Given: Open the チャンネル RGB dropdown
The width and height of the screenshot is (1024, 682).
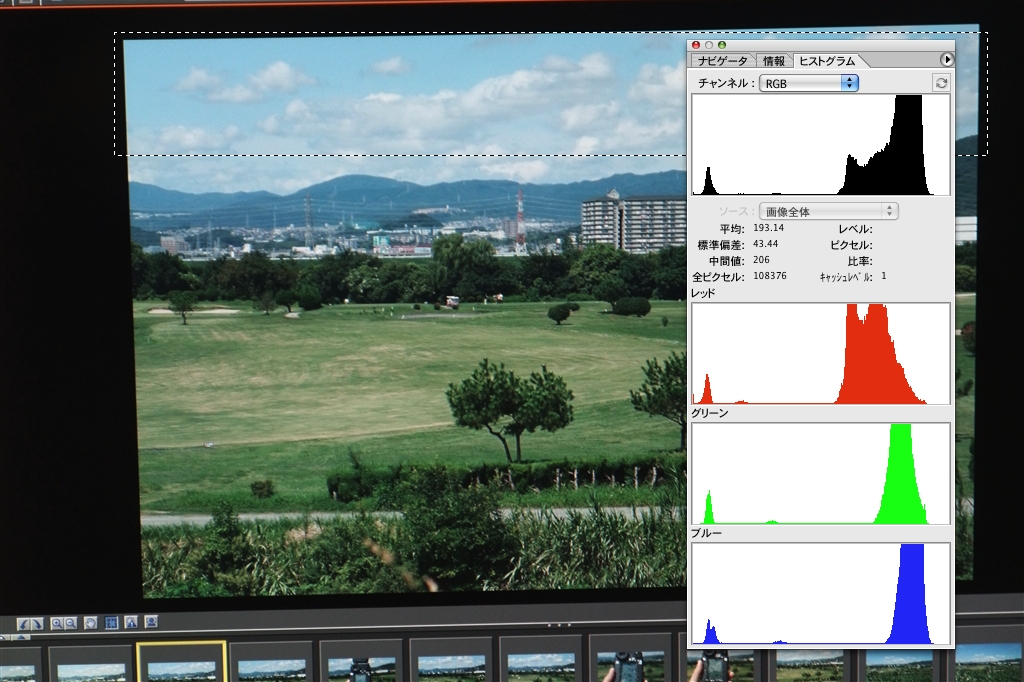Looking at the screenshot, I should 809,84.
